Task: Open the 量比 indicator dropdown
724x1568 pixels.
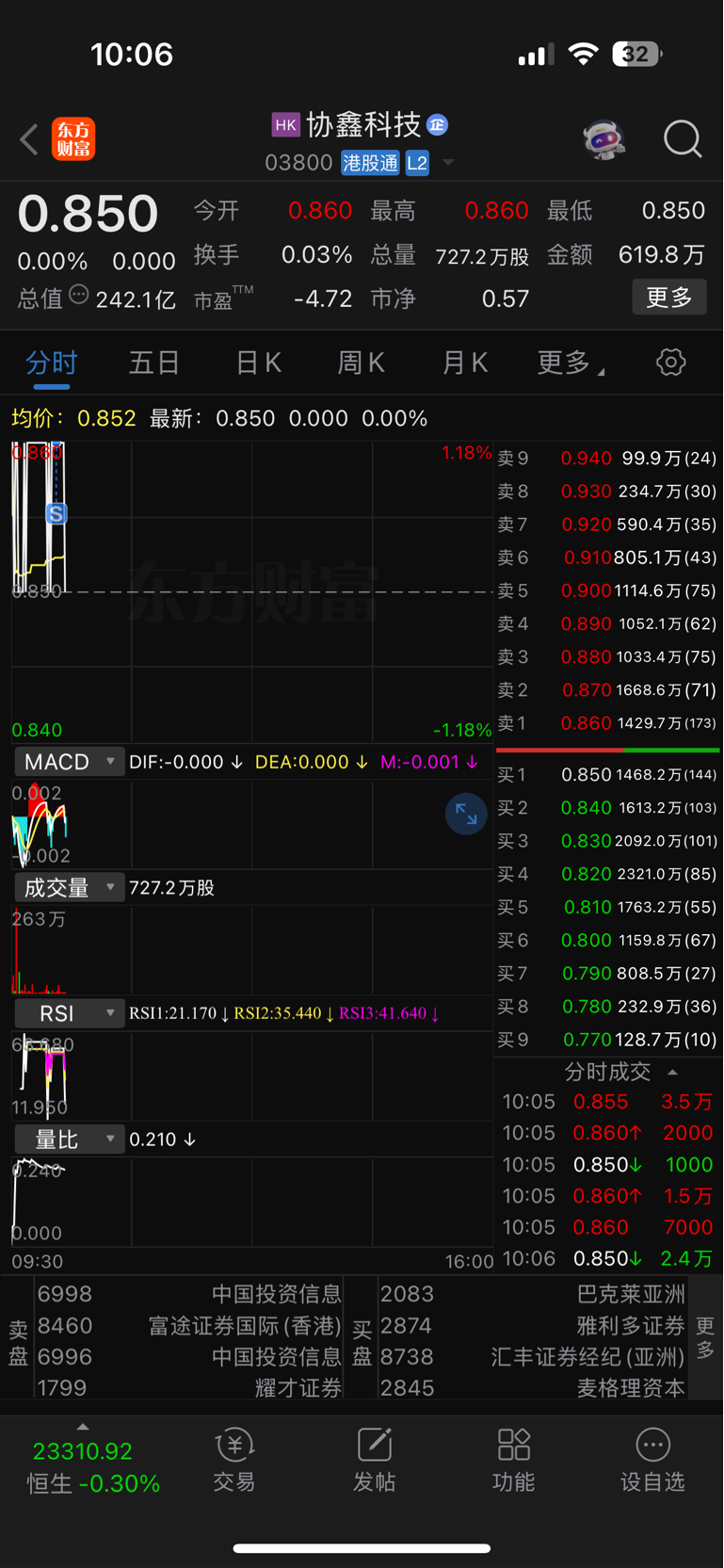Action: coord(69,1140)
